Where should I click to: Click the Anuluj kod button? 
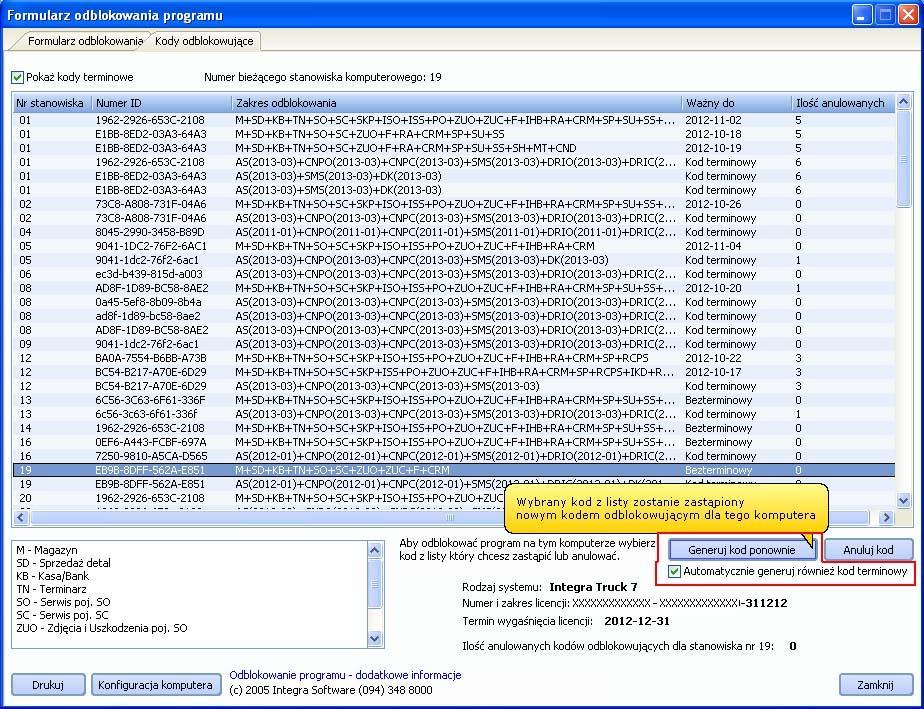(x=868, y=550)
